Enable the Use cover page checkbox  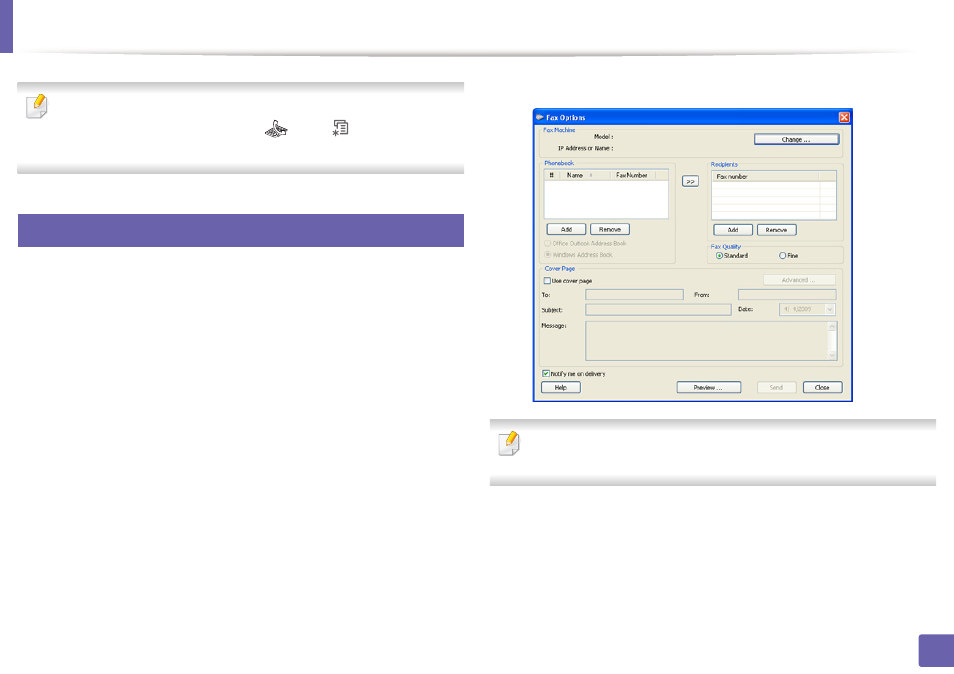click(547, 281)
